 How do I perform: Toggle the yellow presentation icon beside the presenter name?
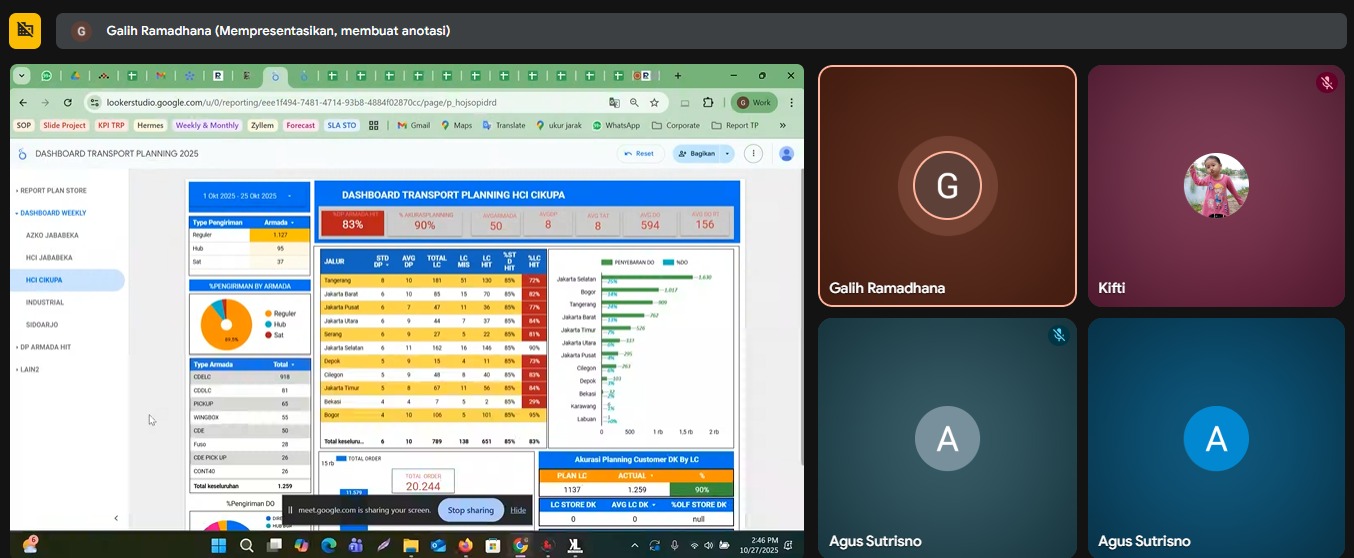click(25, 31)
